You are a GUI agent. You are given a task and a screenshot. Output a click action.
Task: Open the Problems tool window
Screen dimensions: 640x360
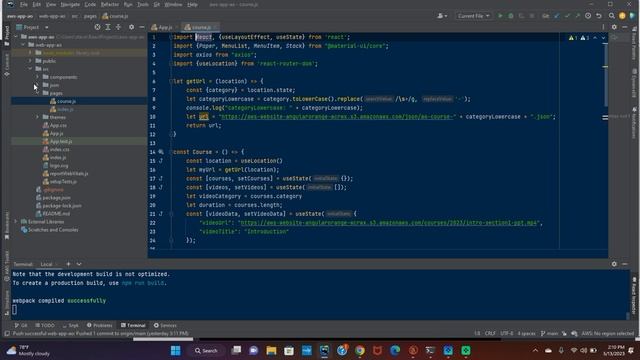(x=99, y=325)
